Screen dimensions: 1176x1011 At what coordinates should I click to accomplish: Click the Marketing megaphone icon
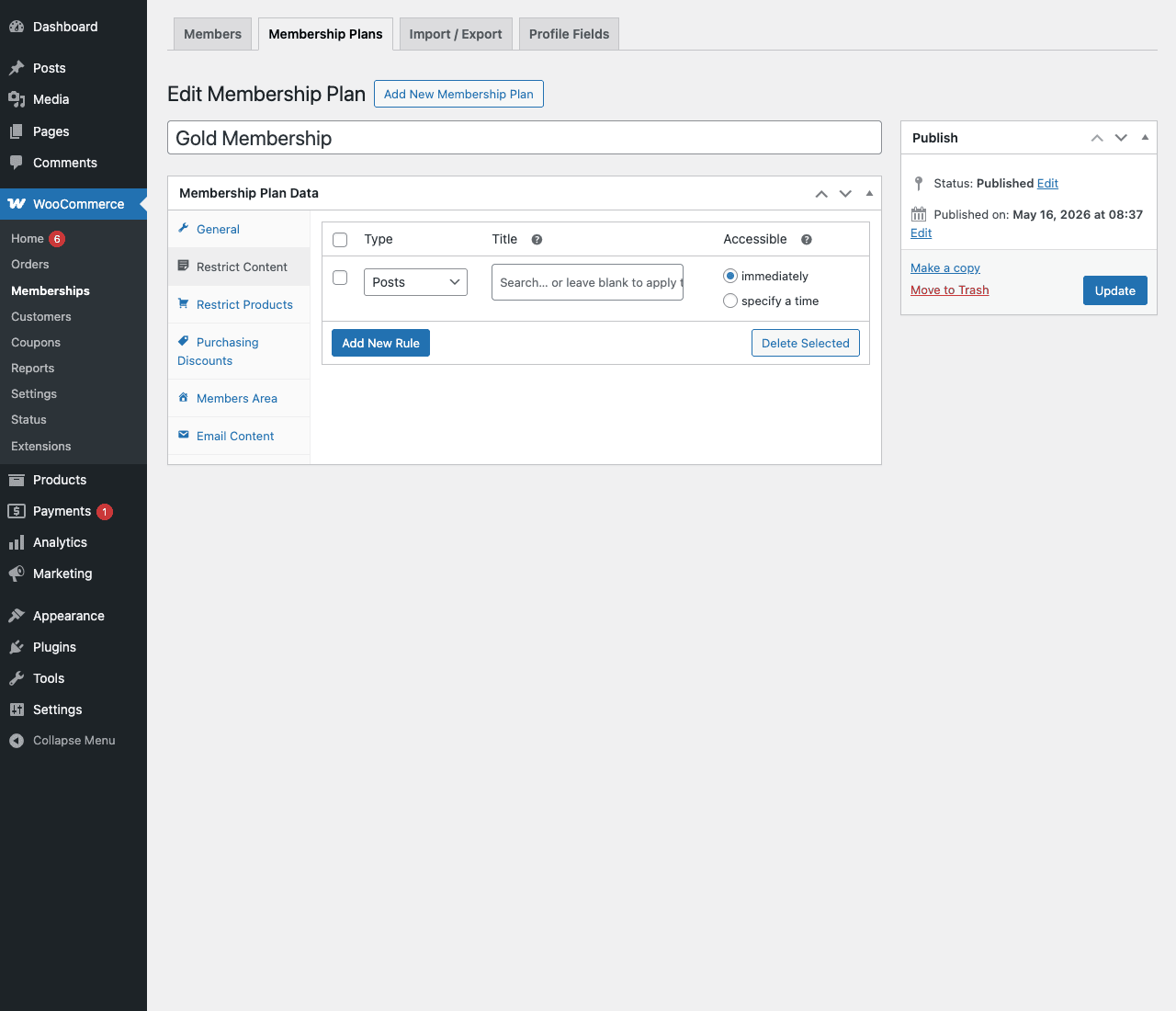(x=17, y=574)
